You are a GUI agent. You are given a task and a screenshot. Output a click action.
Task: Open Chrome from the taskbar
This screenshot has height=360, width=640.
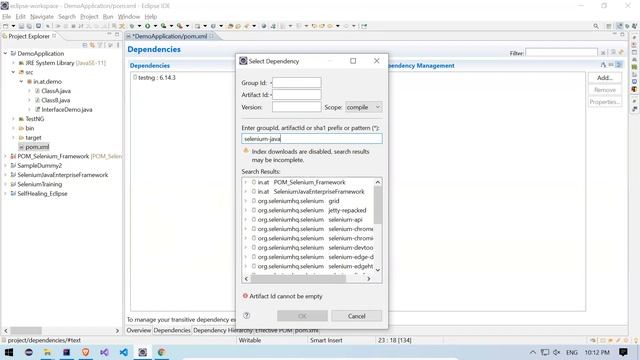tap(162, 352)
